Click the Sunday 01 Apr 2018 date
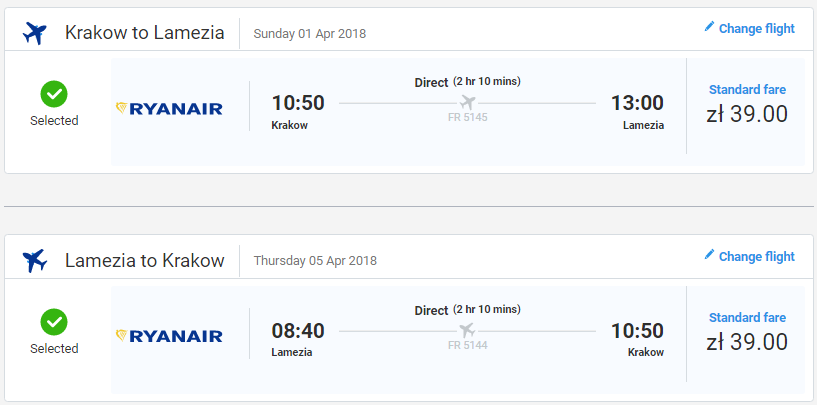Screen dimensions: 817x405 point(310,34)
